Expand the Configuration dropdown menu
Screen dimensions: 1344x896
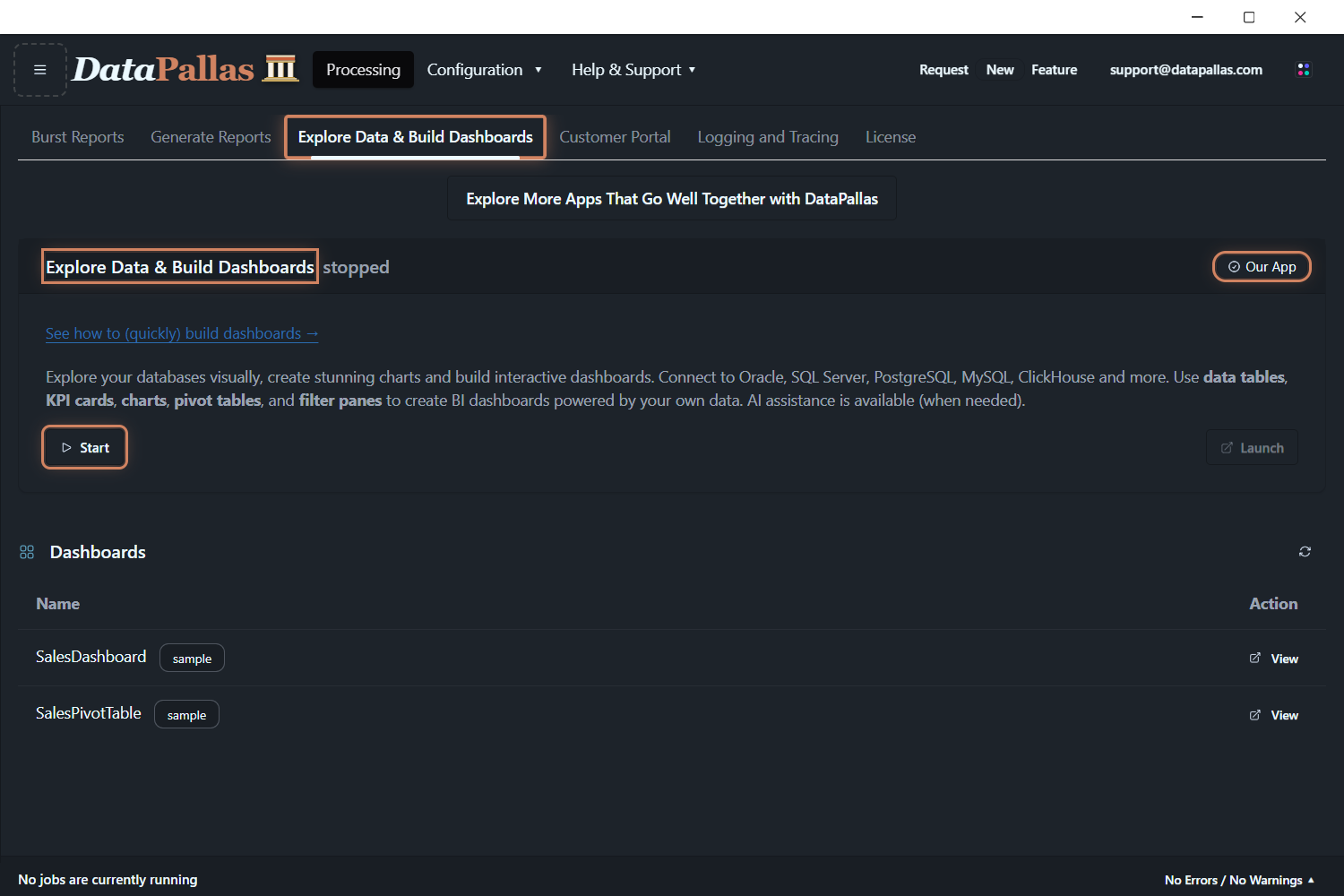tap(484, 70)
